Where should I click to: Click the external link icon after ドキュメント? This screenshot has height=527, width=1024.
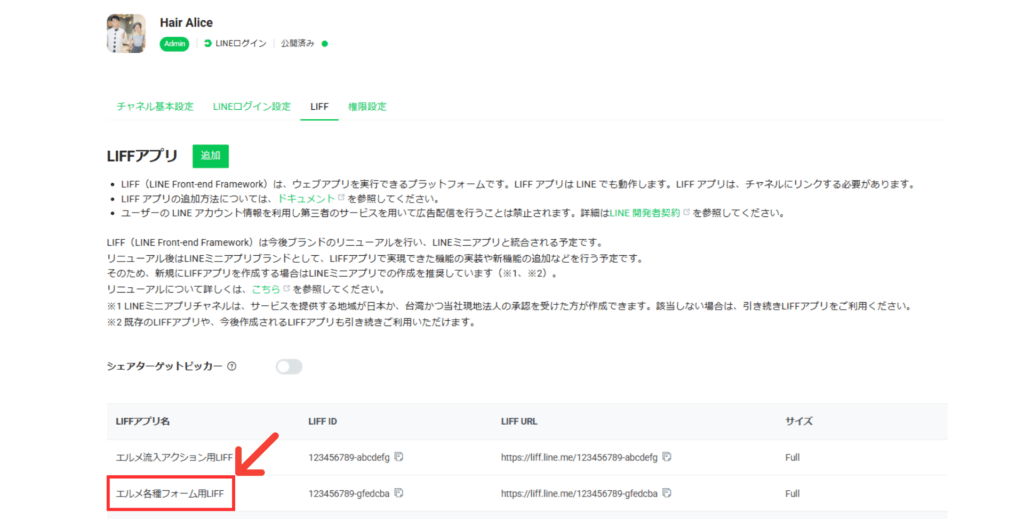340,199
